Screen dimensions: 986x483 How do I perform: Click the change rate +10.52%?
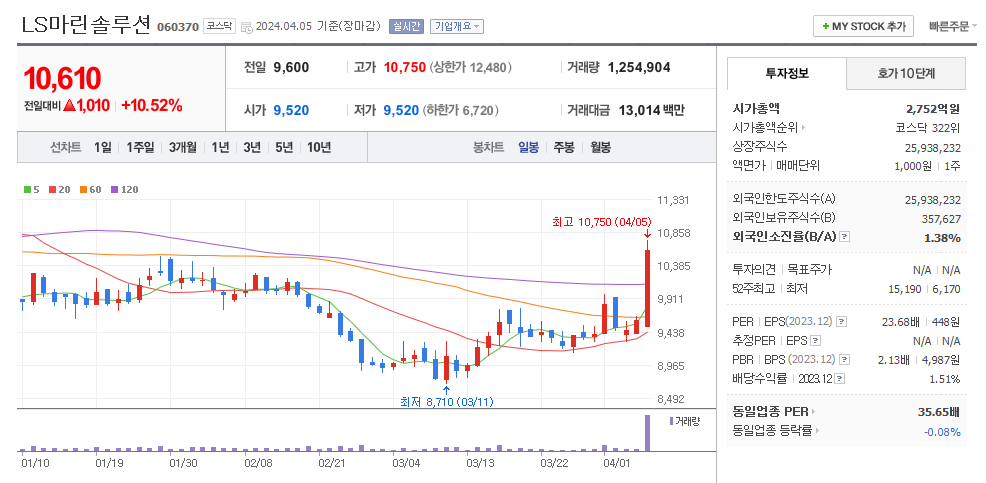coord(152,106)
